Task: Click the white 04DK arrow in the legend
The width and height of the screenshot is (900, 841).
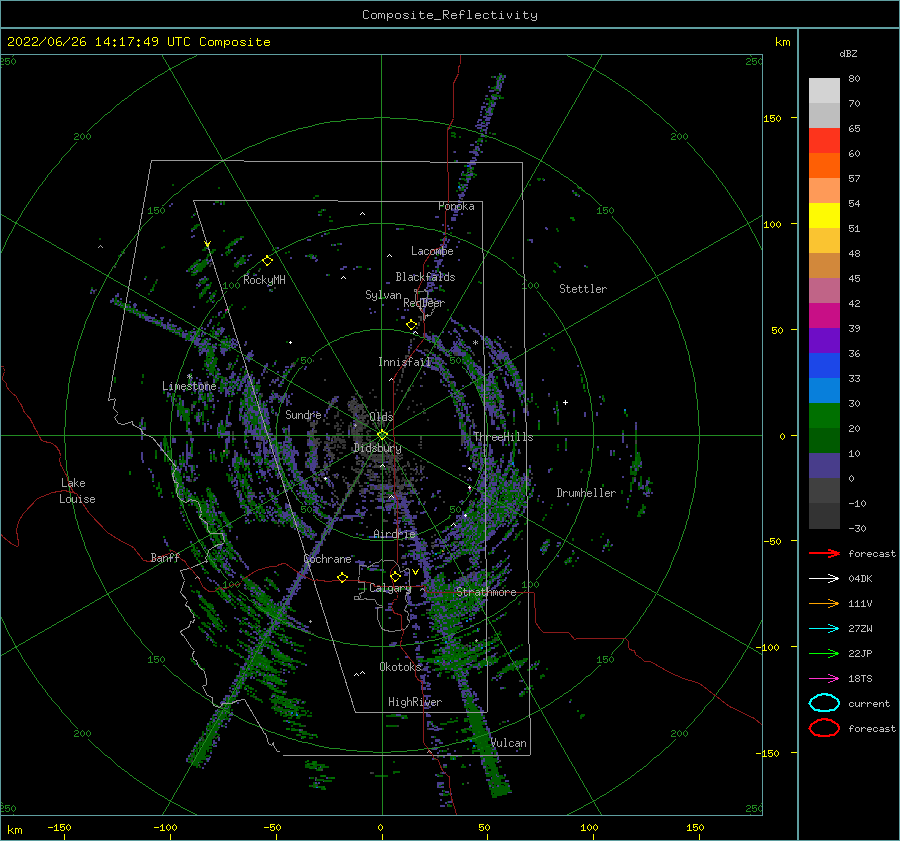Action: coord(824,578)
